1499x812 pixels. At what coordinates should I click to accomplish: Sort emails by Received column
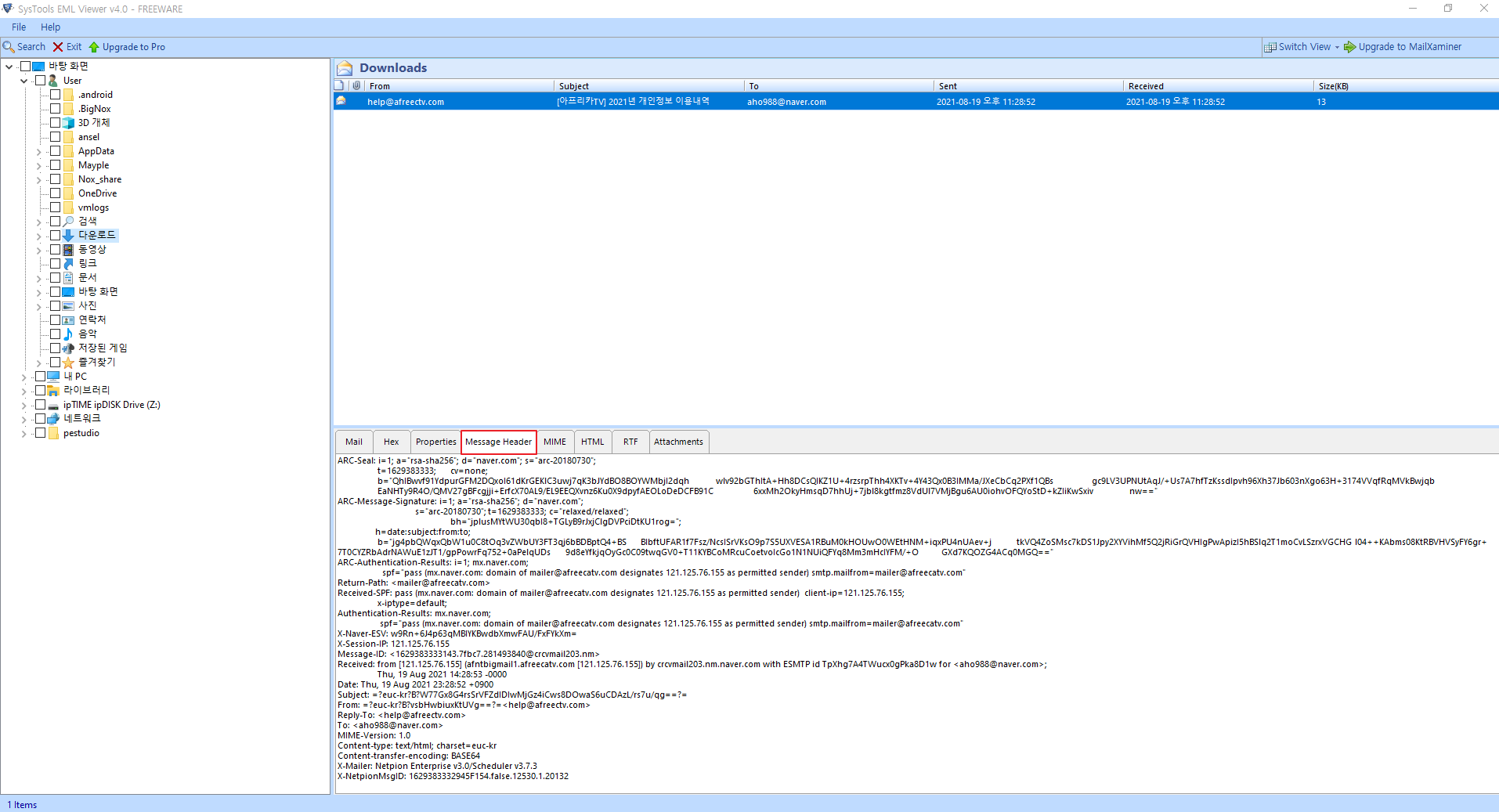click(1218, 86)
